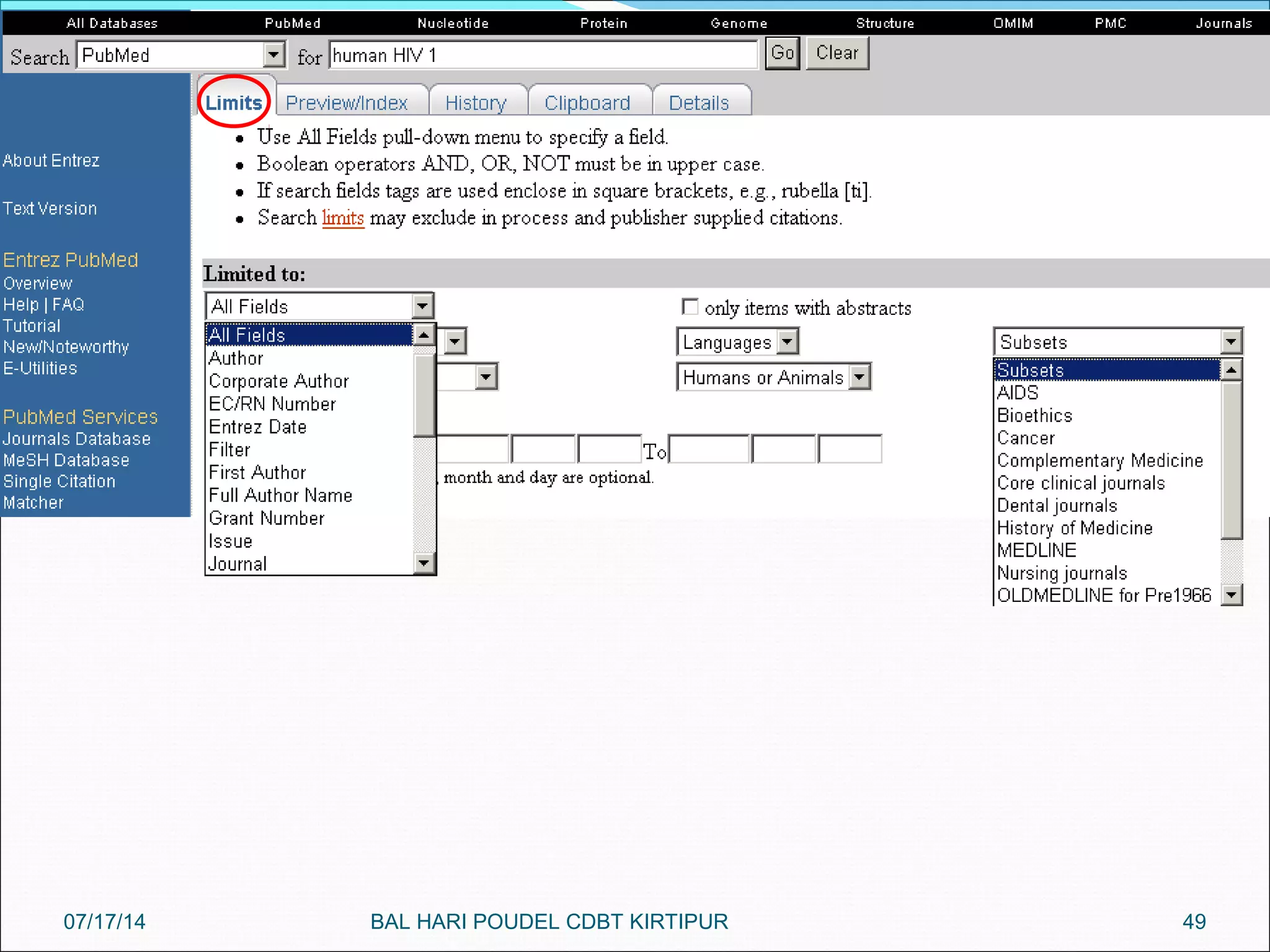The image size is (1270, 952).
Task: Switch to the Preview/Index tab
Action: point(347,103)
